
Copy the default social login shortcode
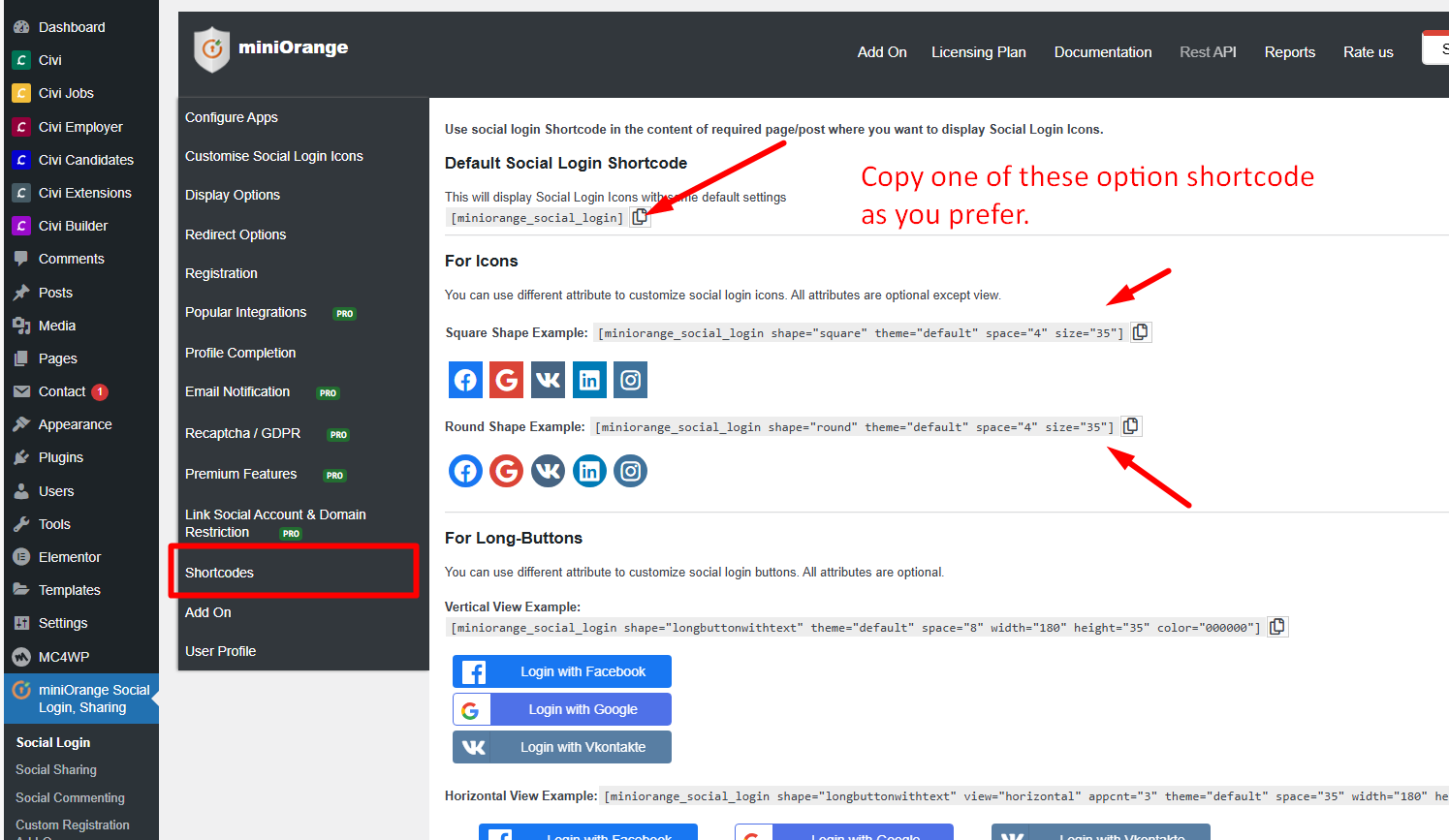tap(640, 217)
